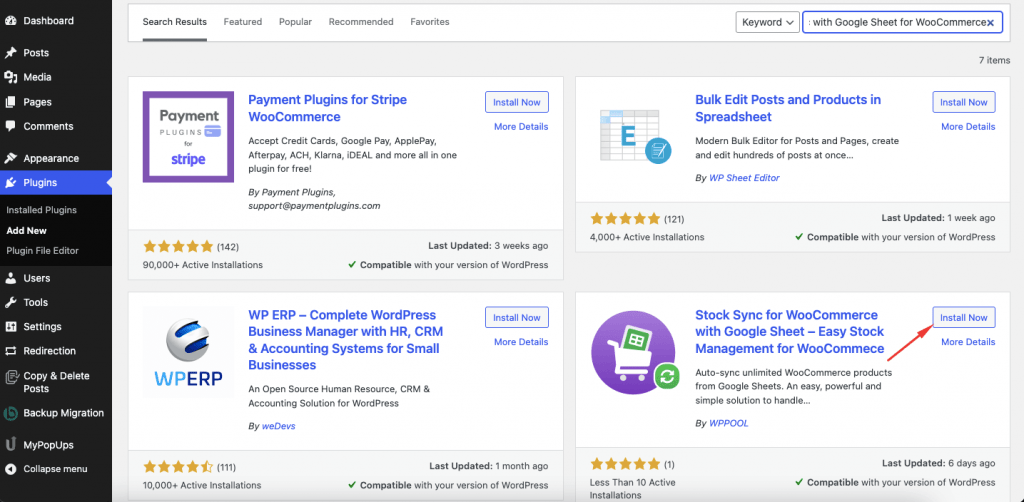Click the MyPopUps icon
Viewport: 1024px width, 502px height.
click(10, 445)
